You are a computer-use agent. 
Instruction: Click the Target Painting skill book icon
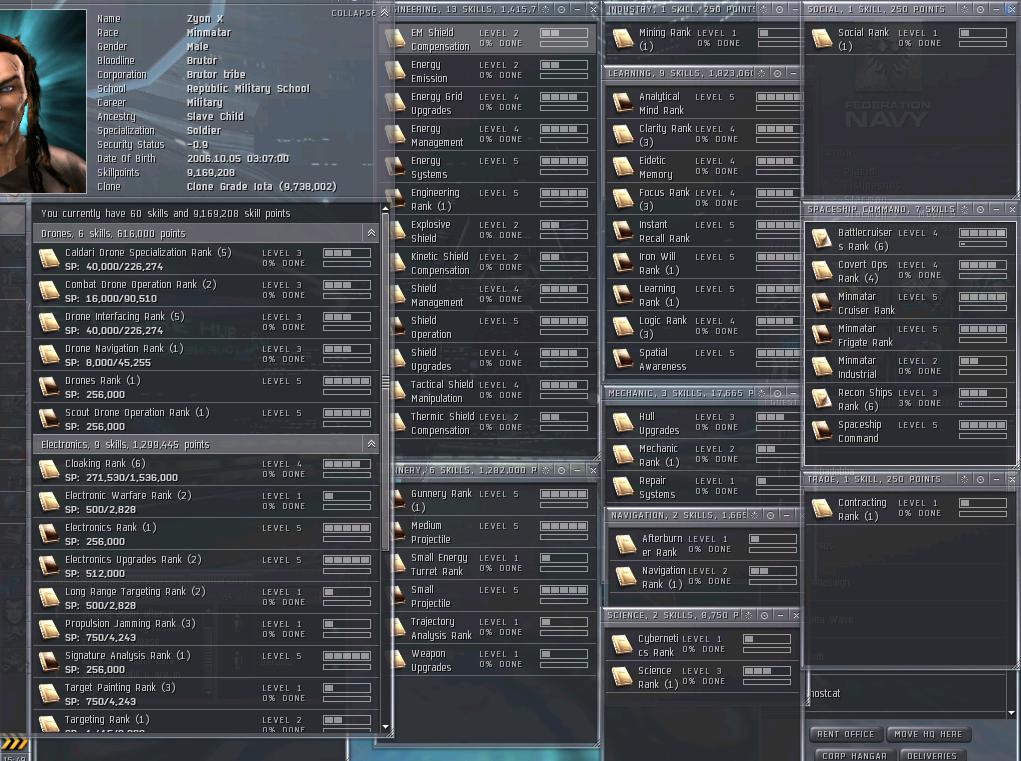tap(49, 694)
